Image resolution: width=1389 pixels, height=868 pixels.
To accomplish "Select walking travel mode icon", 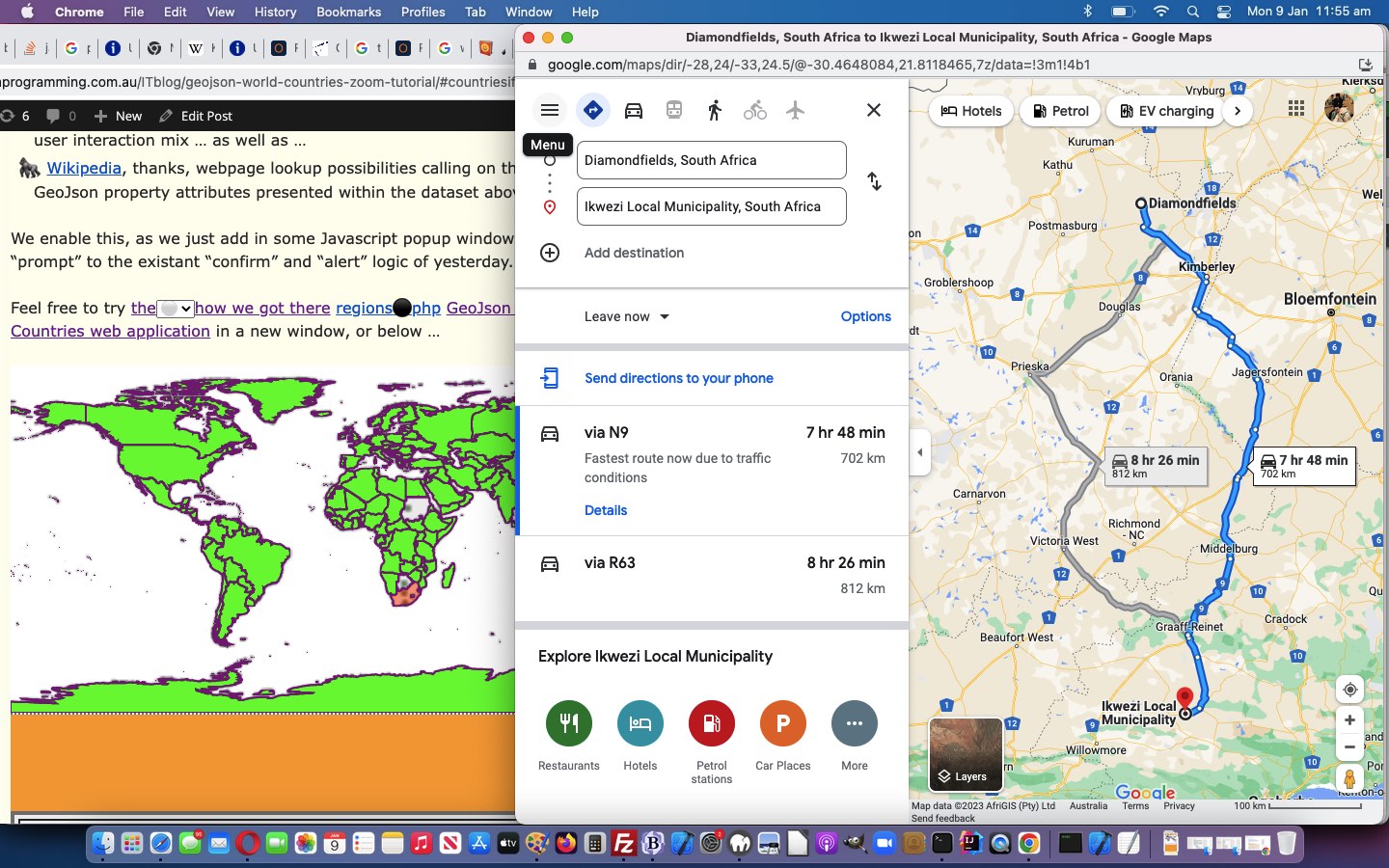I will click(x=715, y=110).
